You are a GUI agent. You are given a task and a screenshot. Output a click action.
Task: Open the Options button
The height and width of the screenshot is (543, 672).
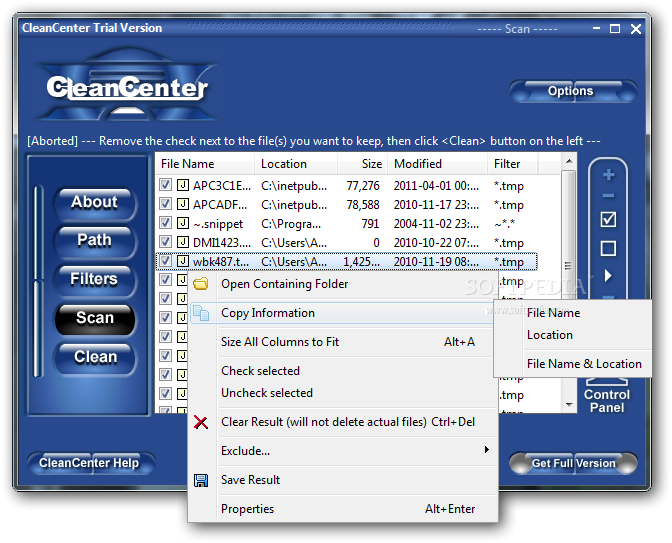(x=573, y=91)
